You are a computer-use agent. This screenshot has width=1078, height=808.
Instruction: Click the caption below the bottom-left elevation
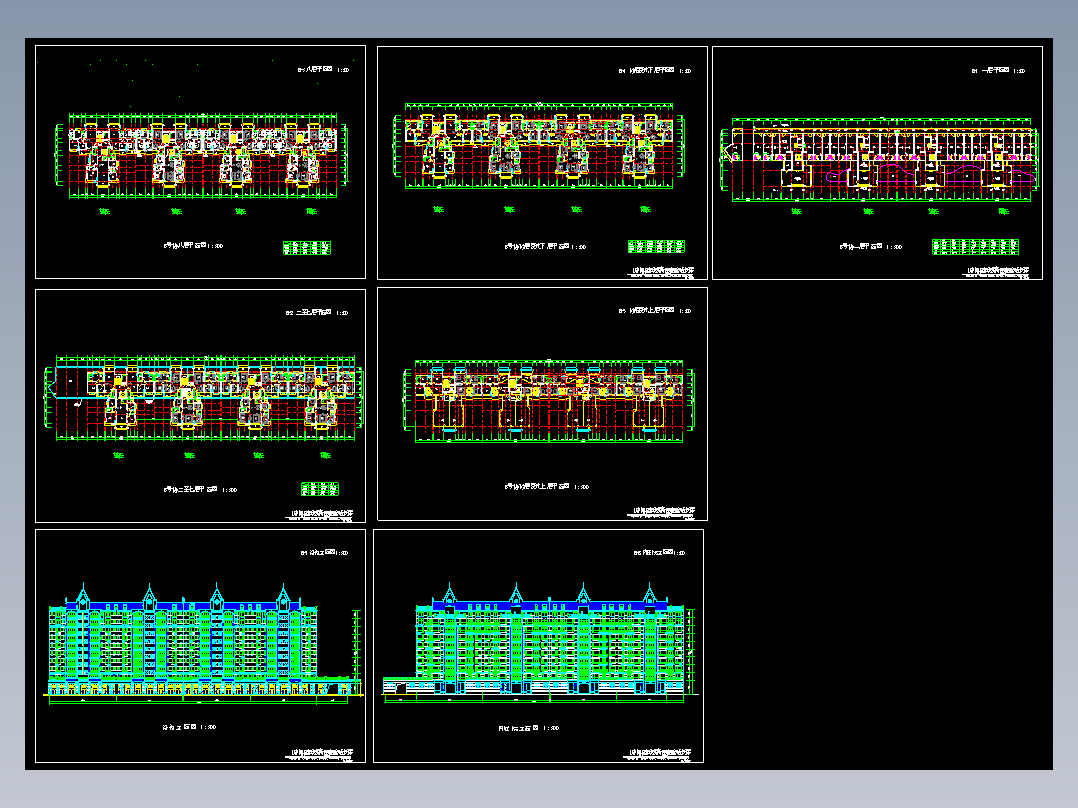189,727
